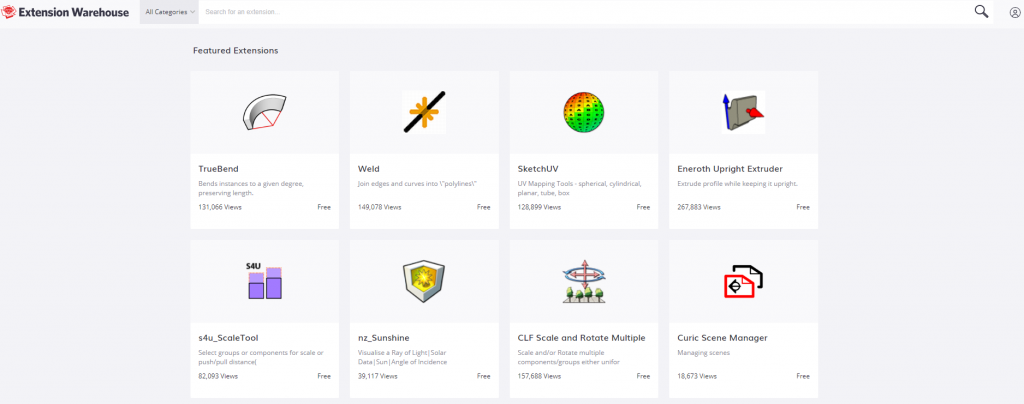Viewport: 1024px width, 404px height.
Task: Click the s4u_ScaleTool purple bars icon
Action: point(264,281)
